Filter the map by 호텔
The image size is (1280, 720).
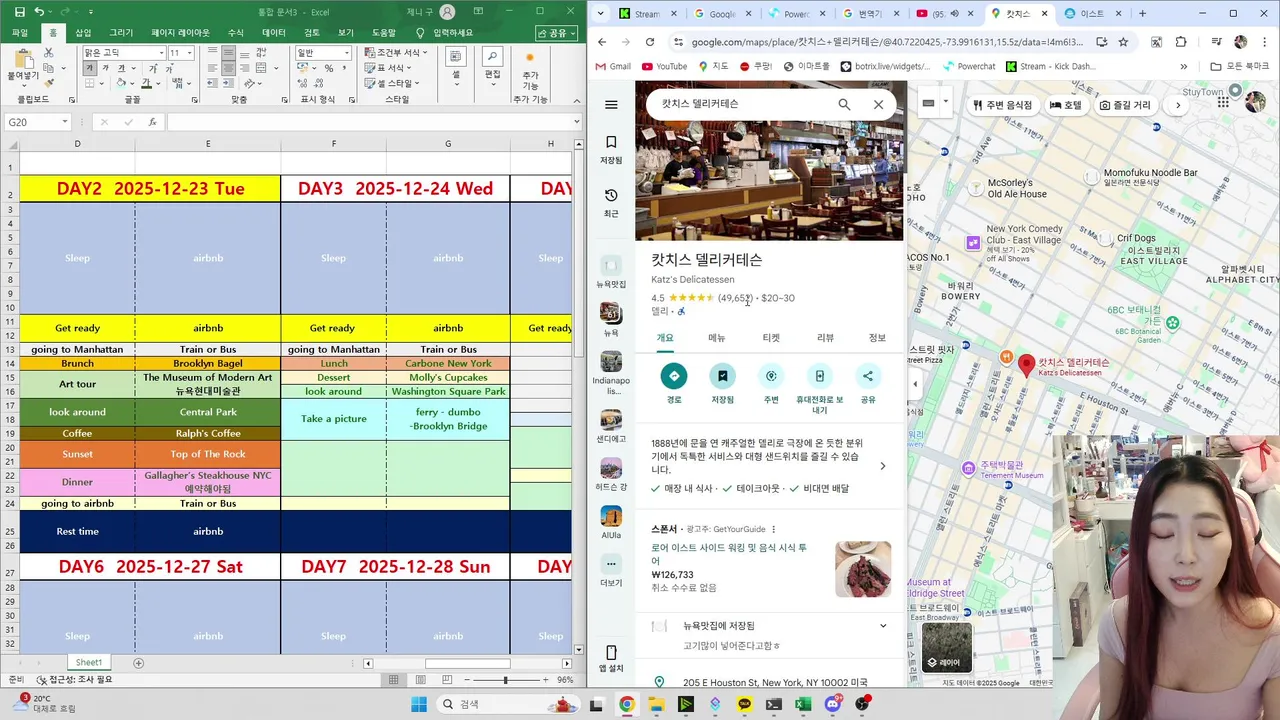coord(1066,105)
